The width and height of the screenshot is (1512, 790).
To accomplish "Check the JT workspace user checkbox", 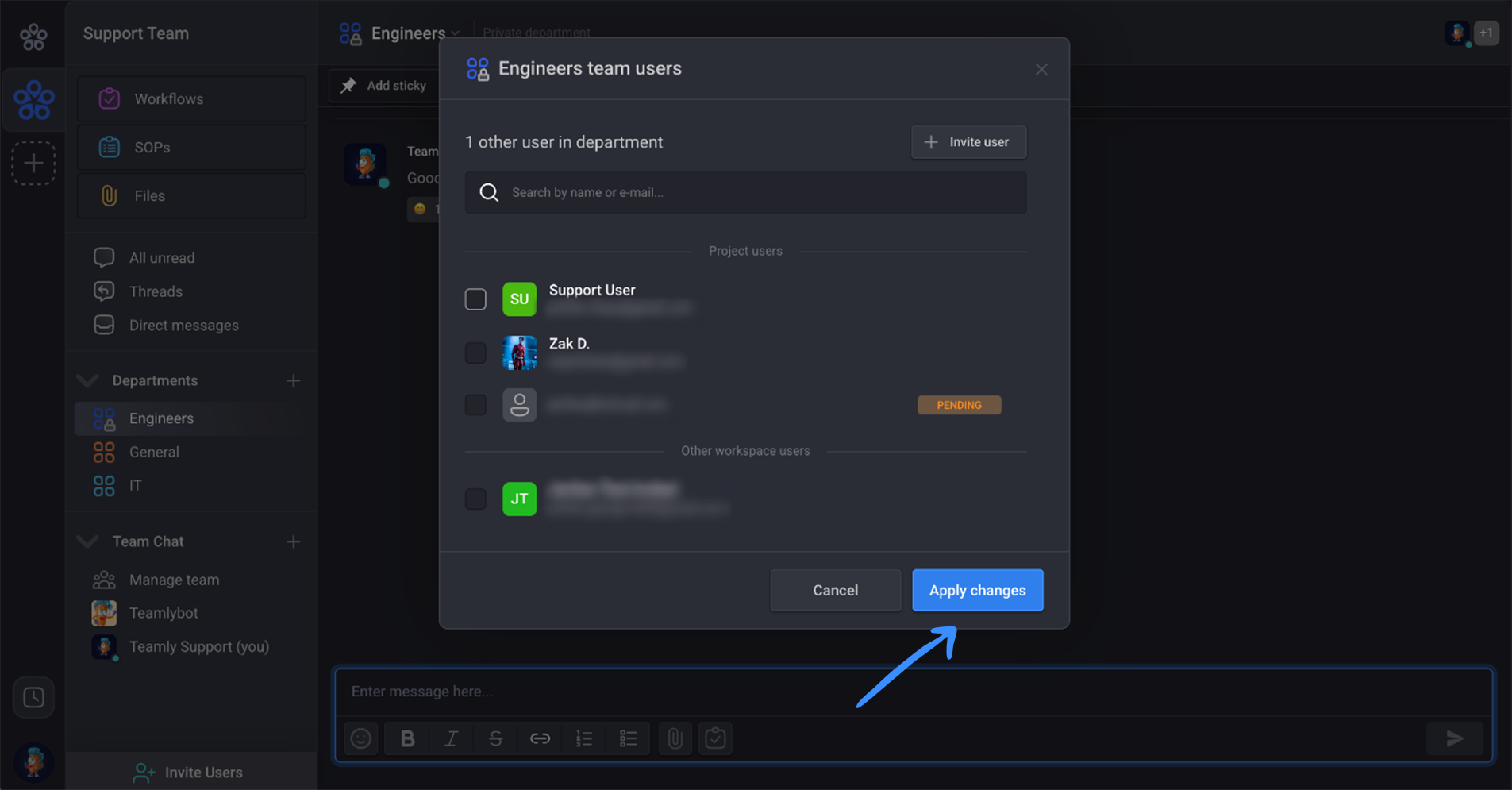I will coord(475,499).
